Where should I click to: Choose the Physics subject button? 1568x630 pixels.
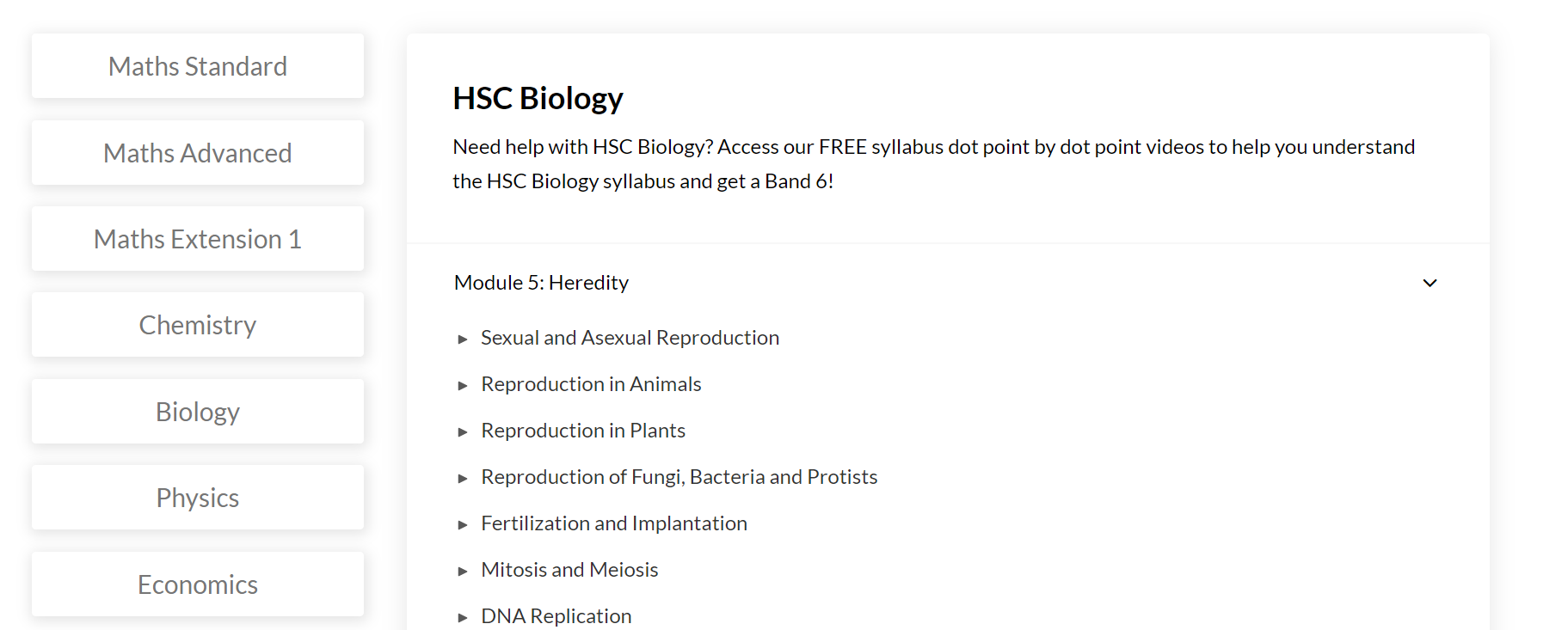point(198,498)
